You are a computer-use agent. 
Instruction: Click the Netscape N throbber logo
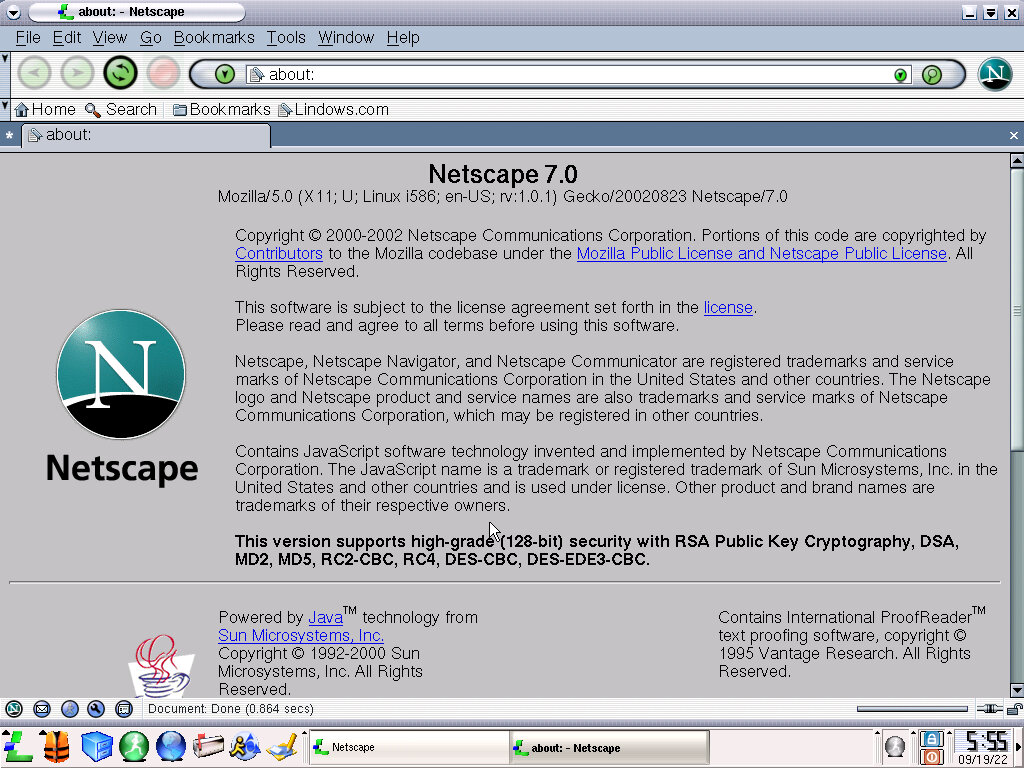(x=994, y=74)
